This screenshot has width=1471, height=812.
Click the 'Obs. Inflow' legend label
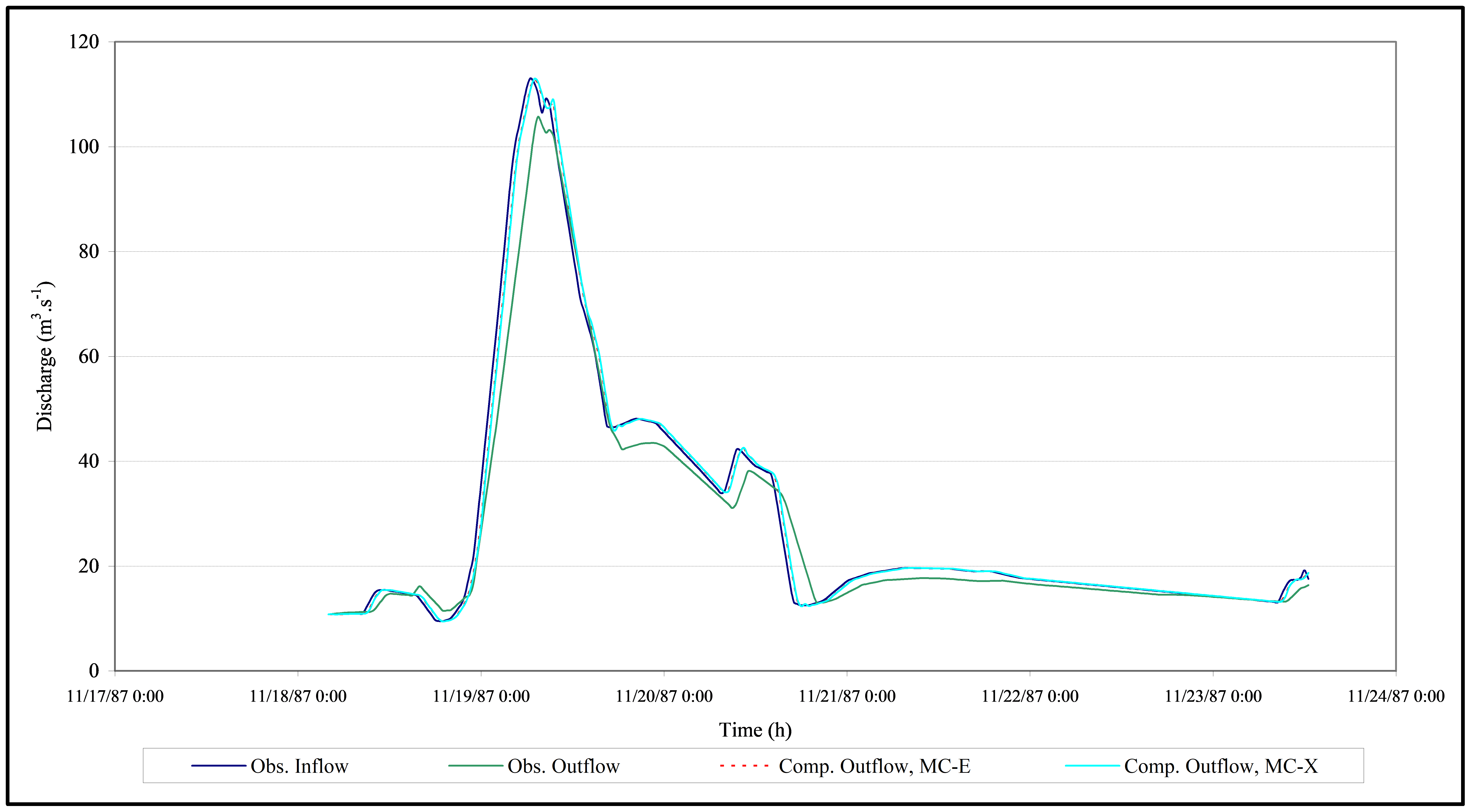[299, 766]
